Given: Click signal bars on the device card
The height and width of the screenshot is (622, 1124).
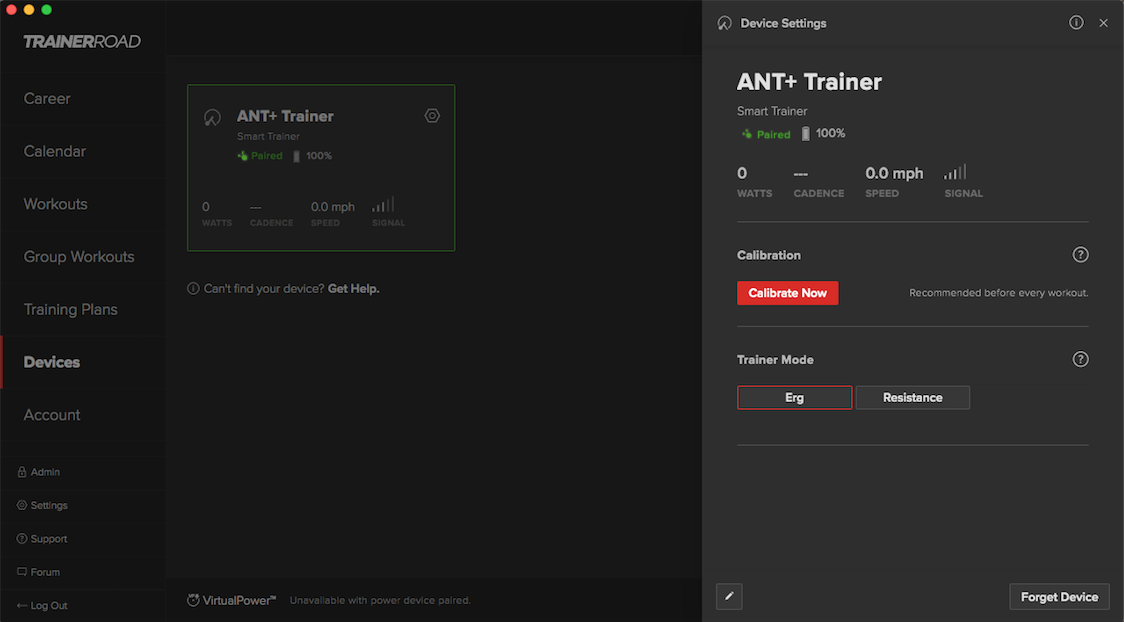Looking at the screenshot, I should point(383,205).
